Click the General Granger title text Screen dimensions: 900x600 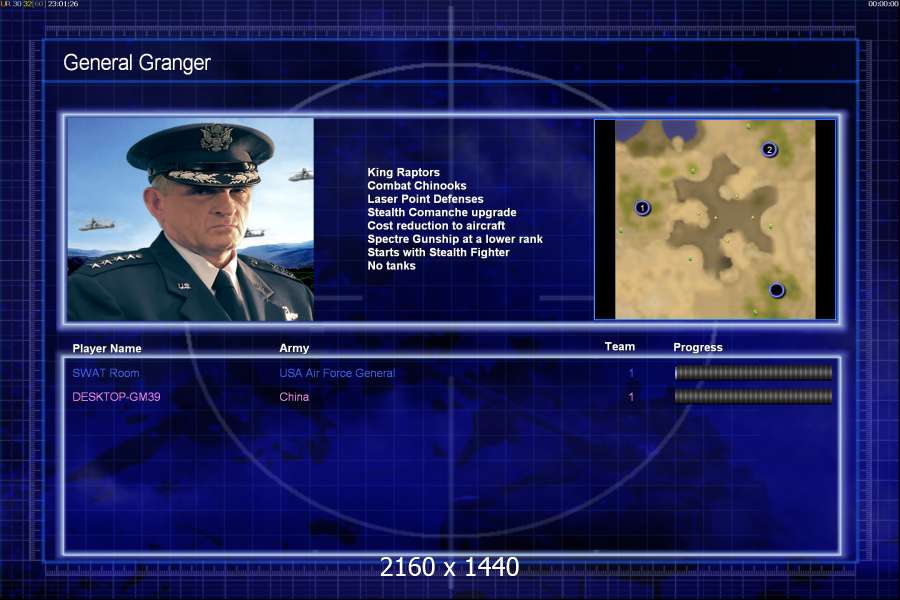pyautogui.click(x=137, y=63)
